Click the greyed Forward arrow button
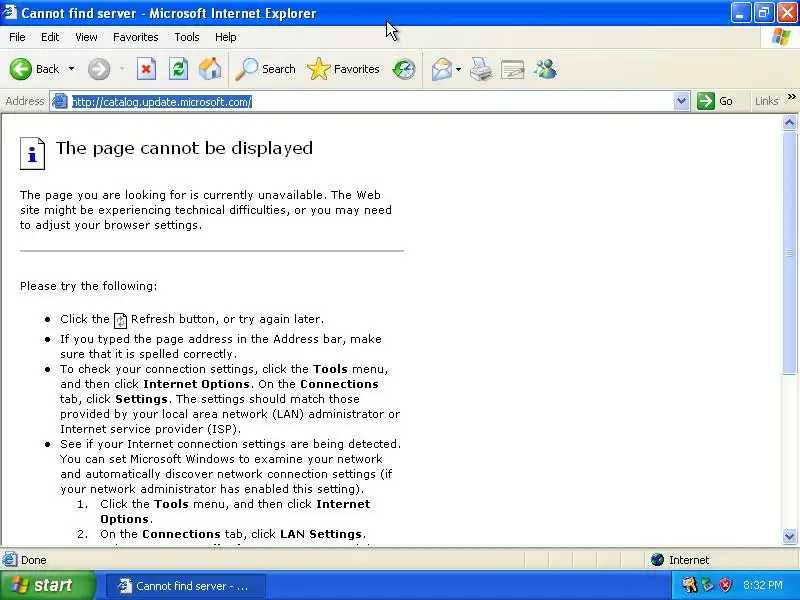This screenshot has height=600, width=800. click(98, 69)
